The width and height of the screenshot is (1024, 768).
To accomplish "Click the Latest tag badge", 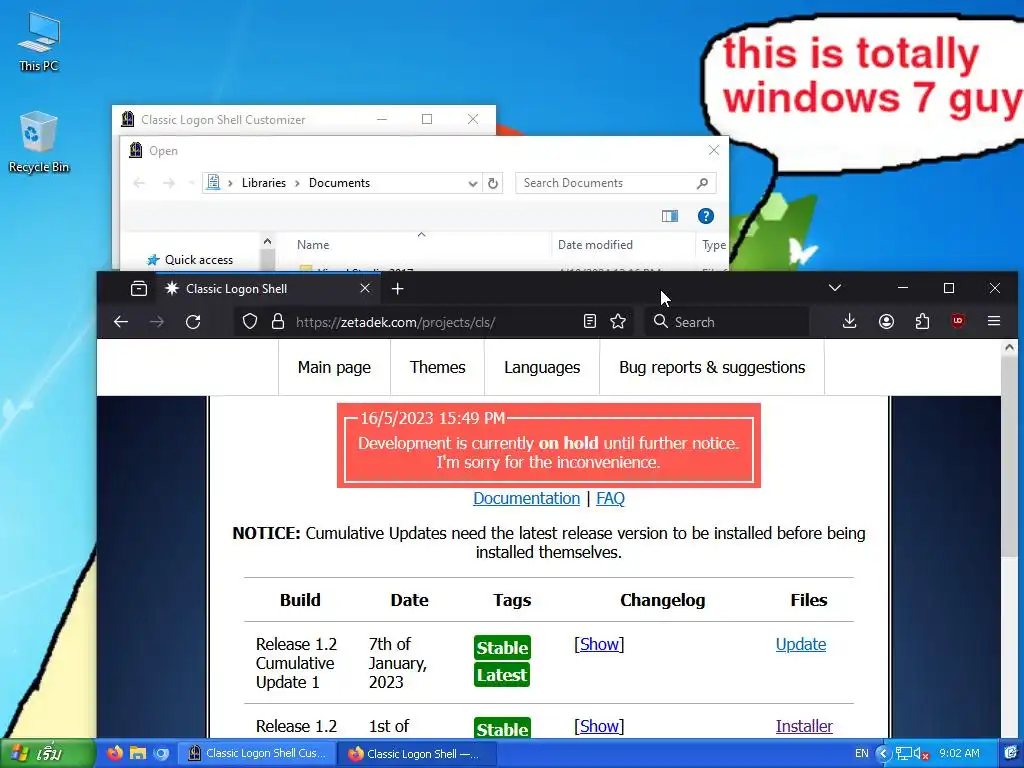I will point(502,675).
